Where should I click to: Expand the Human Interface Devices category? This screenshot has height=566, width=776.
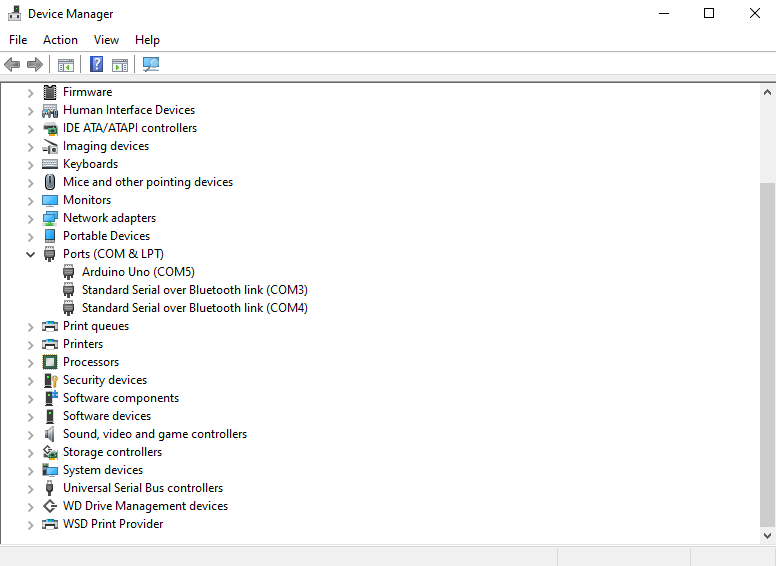[30, 110]
